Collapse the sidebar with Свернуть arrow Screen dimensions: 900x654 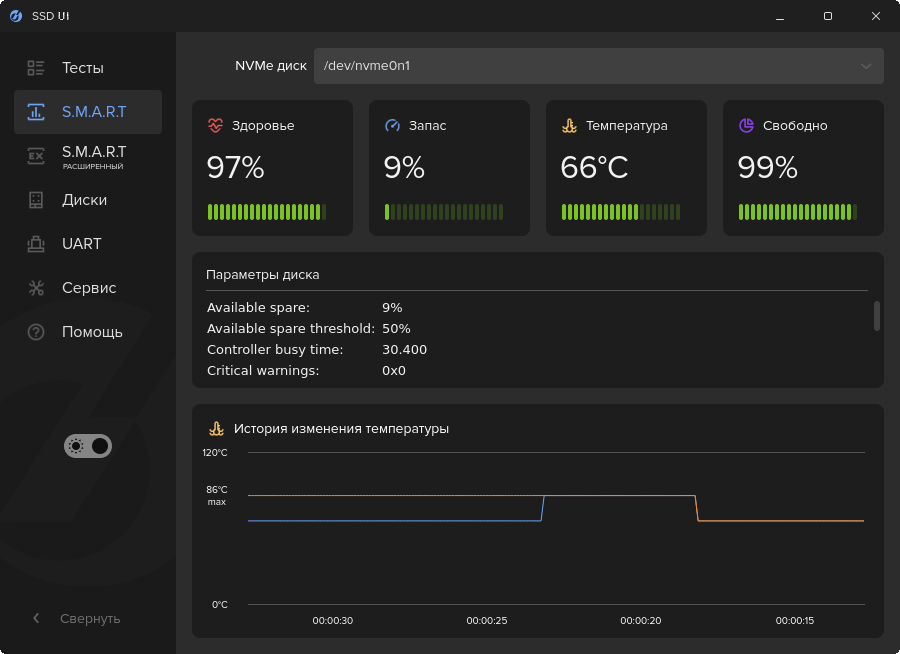coord(36,618)
